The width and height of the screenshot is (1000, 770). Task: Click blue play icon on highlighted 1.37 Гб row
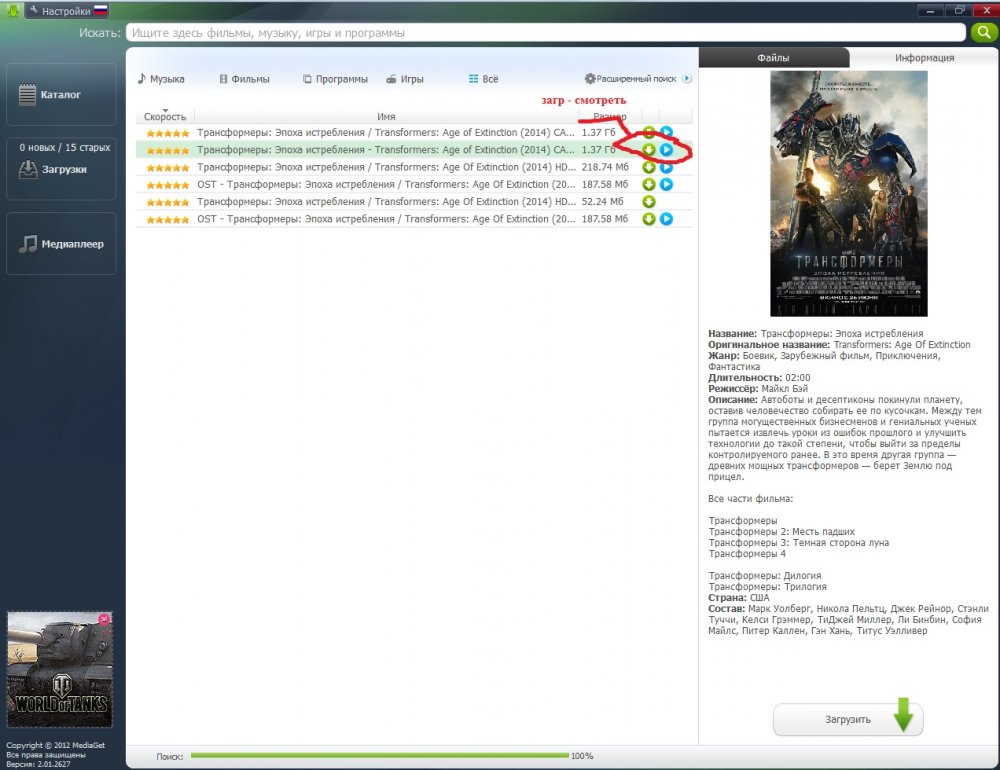click(x=666, y=150)
